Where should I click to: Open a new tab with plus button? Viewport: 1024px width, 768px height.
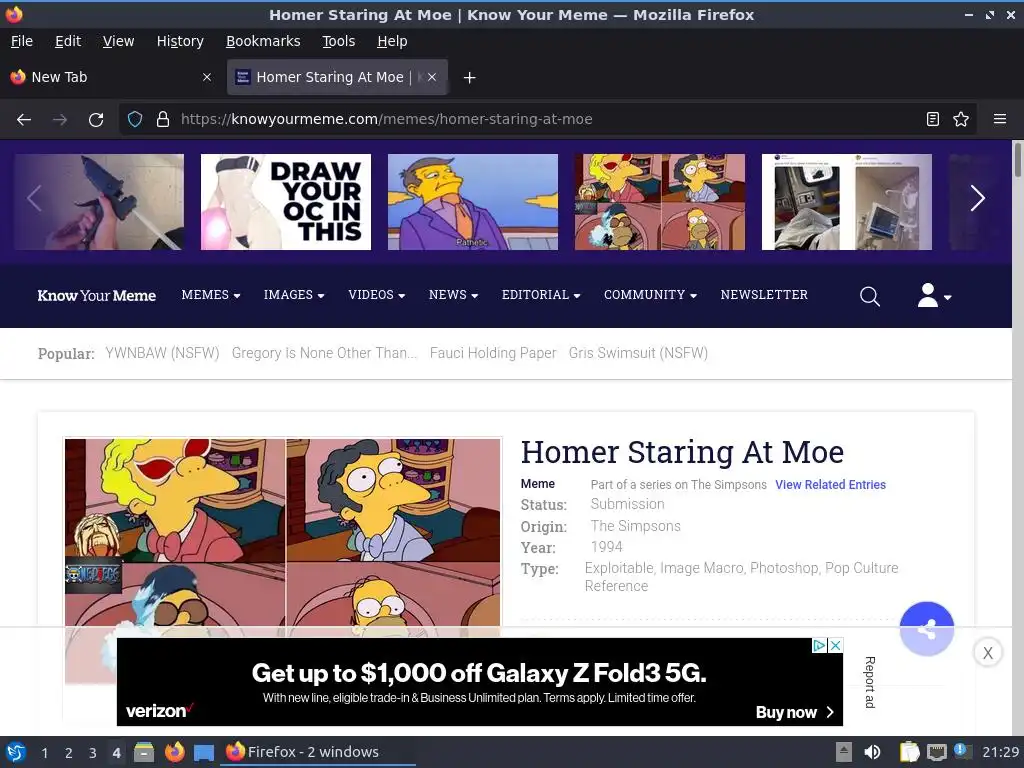tap(469, 78)
